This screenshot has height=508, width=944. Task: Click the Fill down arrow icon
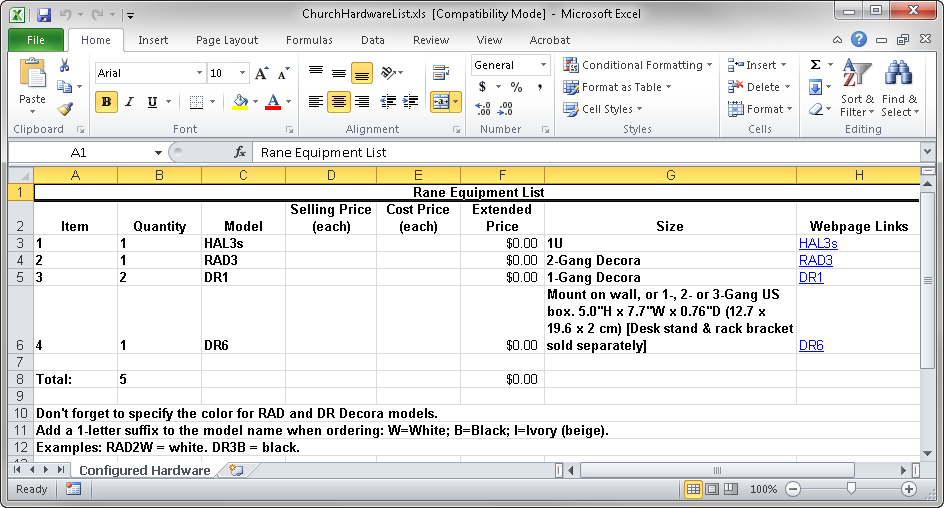[815, 87]
